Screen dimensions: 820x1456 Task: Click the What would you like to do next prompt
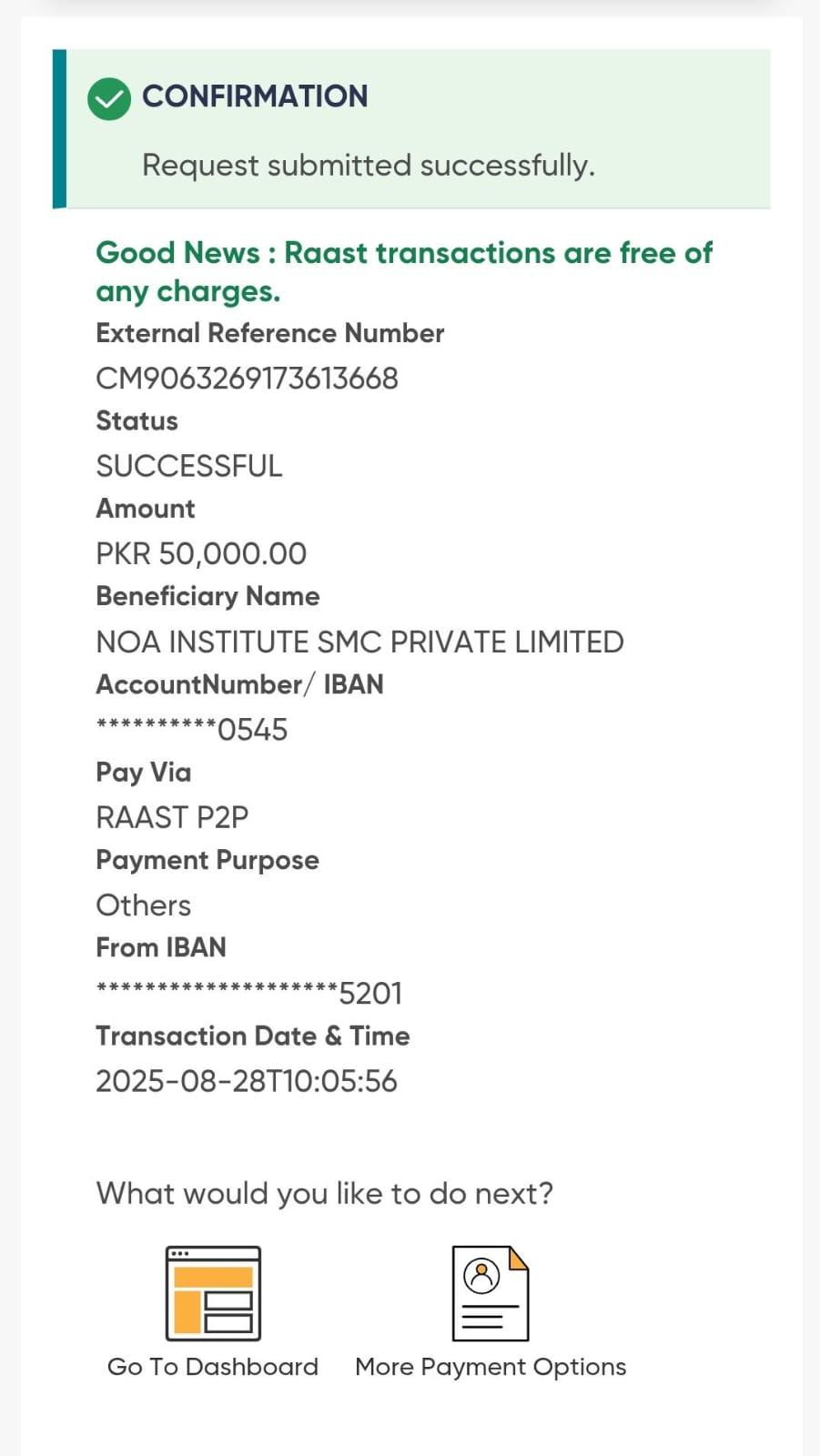[325, 1193]
